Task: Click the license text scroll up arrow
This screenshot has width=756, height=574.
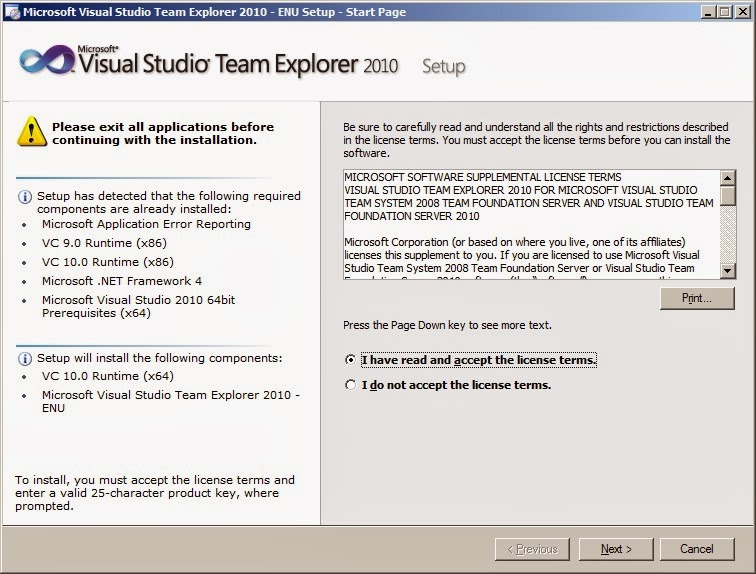Action: point(728,178)
